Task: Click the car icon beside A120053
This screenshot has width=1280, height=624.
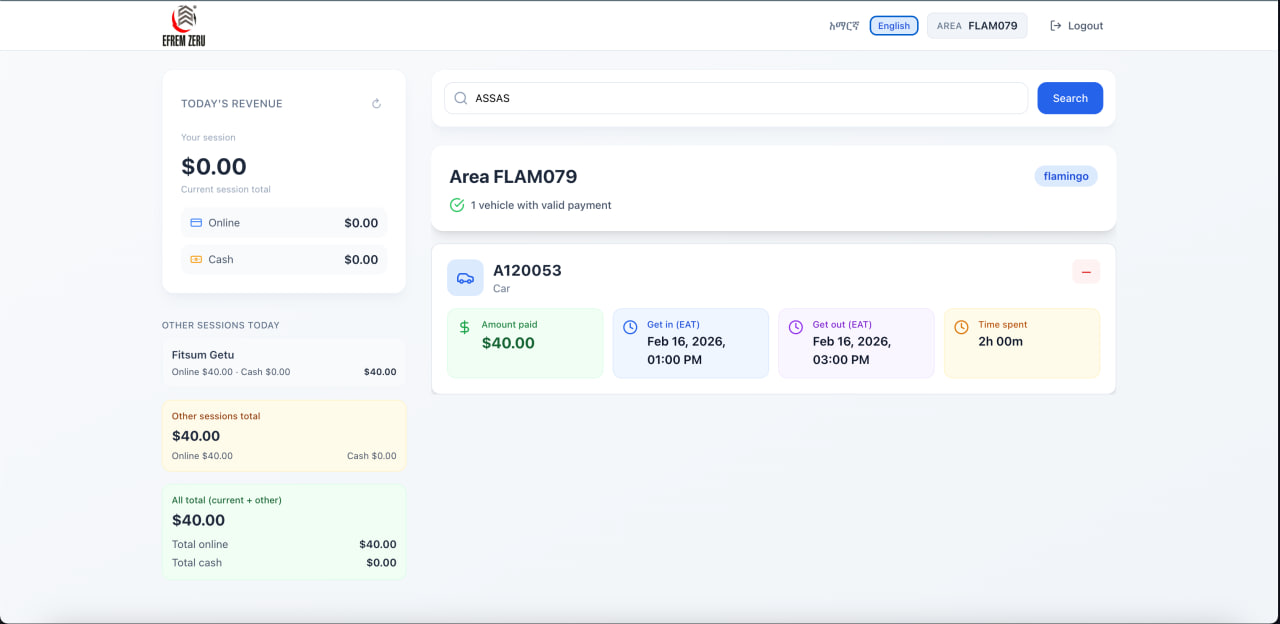Action: (x=465, y=278)
